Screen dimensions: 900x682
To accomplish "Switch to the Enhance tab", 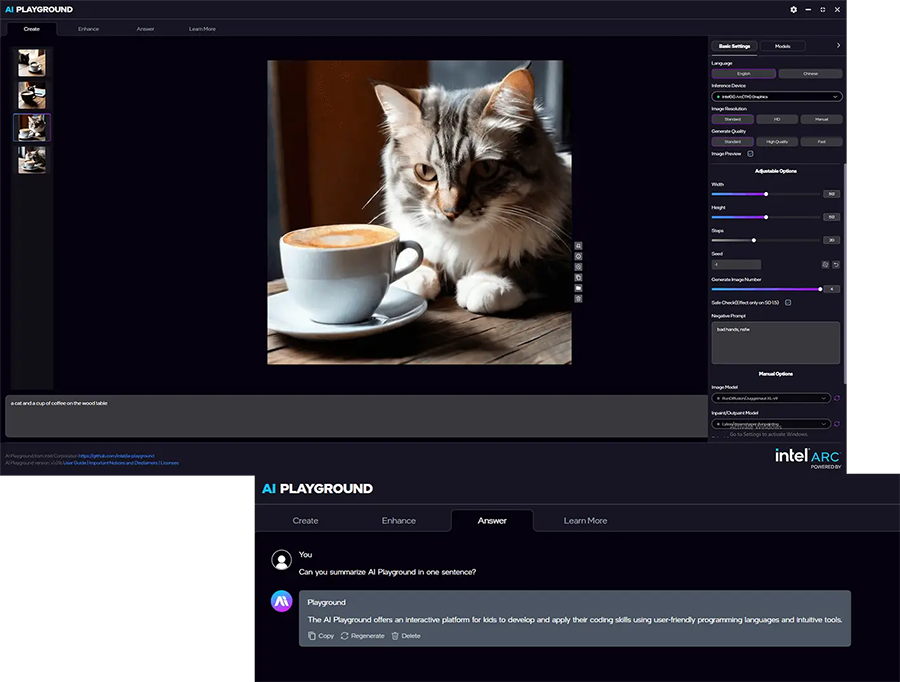I will coord(89,29).
